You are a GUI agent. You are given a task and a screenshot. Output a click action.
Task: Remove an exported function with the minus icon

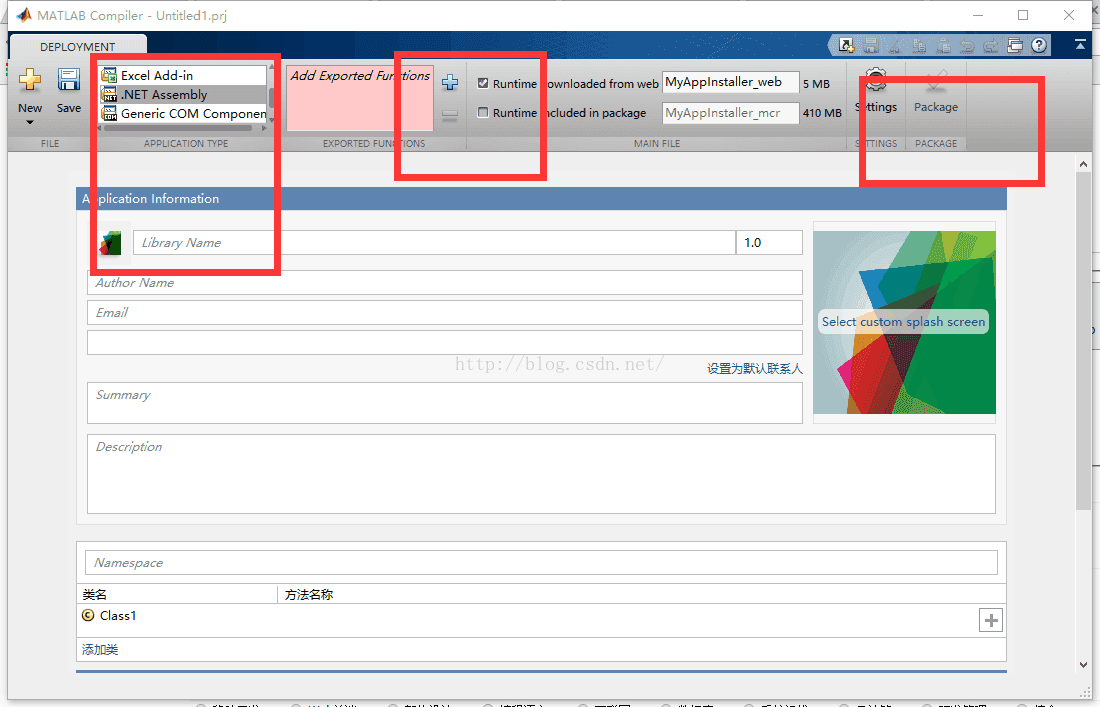450,114
